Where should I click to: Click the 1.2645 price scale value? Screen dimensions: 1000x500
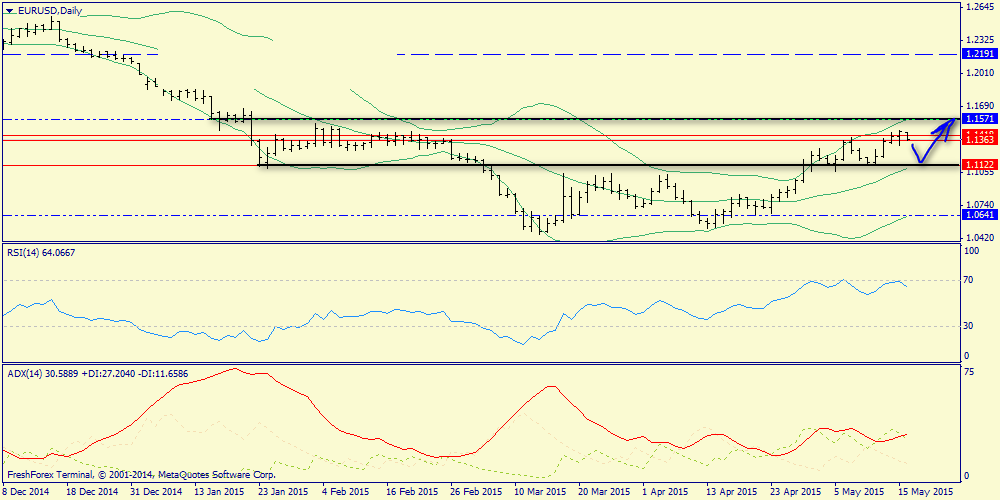click(977, 6)
